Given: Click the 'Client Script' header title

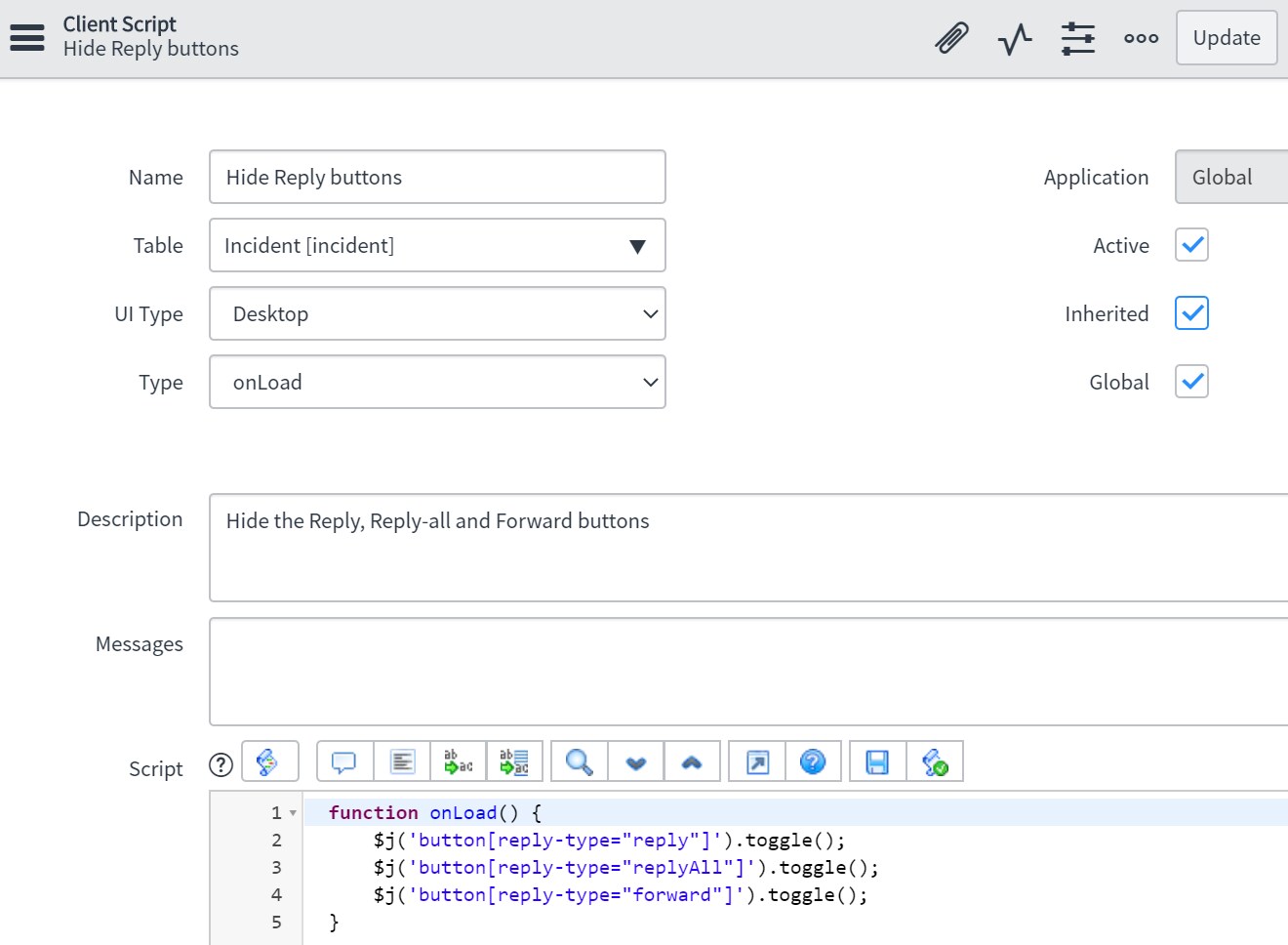Looking at the screenshot, I should point(120,23).
